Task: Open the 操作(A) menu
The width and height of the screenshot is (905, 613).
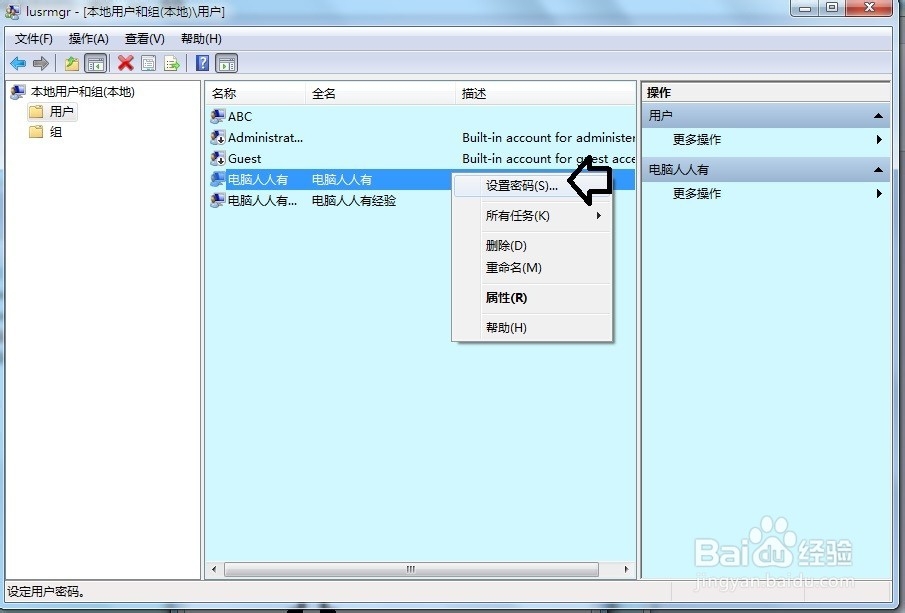Action: pyautogui.click(x=88, y=39)
